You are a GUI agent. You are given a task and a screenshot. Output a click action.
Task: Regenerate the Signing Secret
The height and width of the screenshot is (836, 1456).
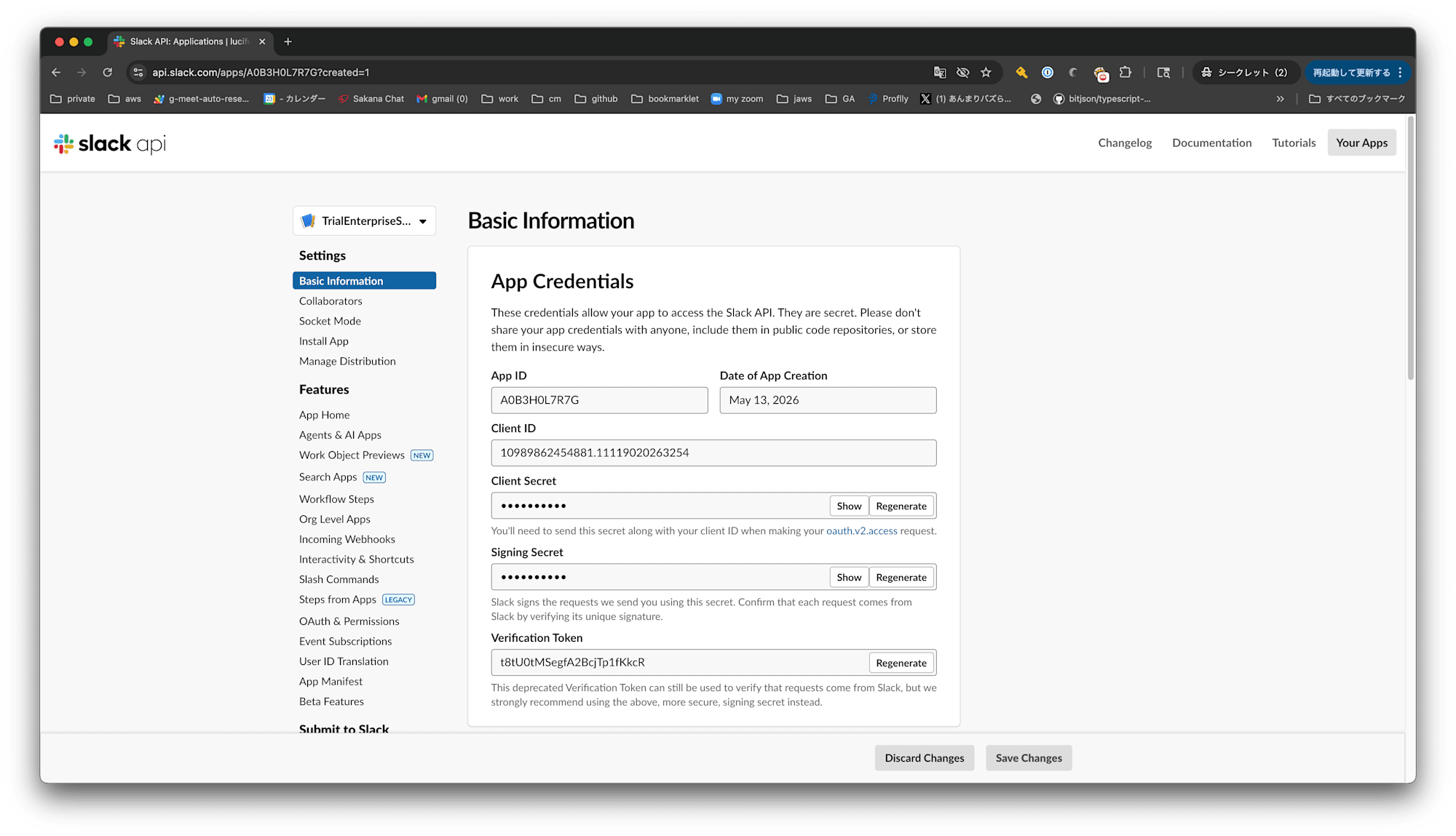[901, 578]
